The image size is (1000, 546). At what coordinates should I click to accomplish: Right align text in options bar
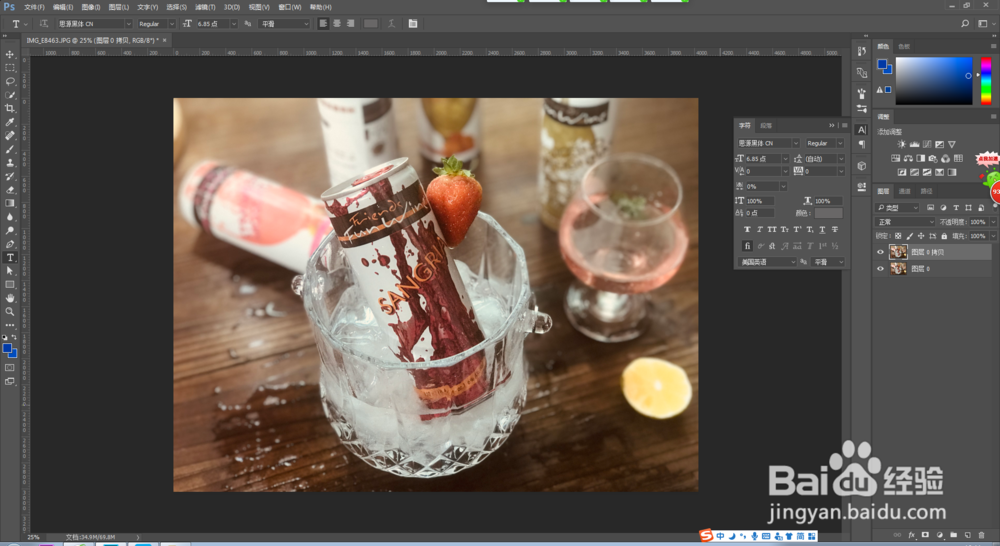pos(350,24)
